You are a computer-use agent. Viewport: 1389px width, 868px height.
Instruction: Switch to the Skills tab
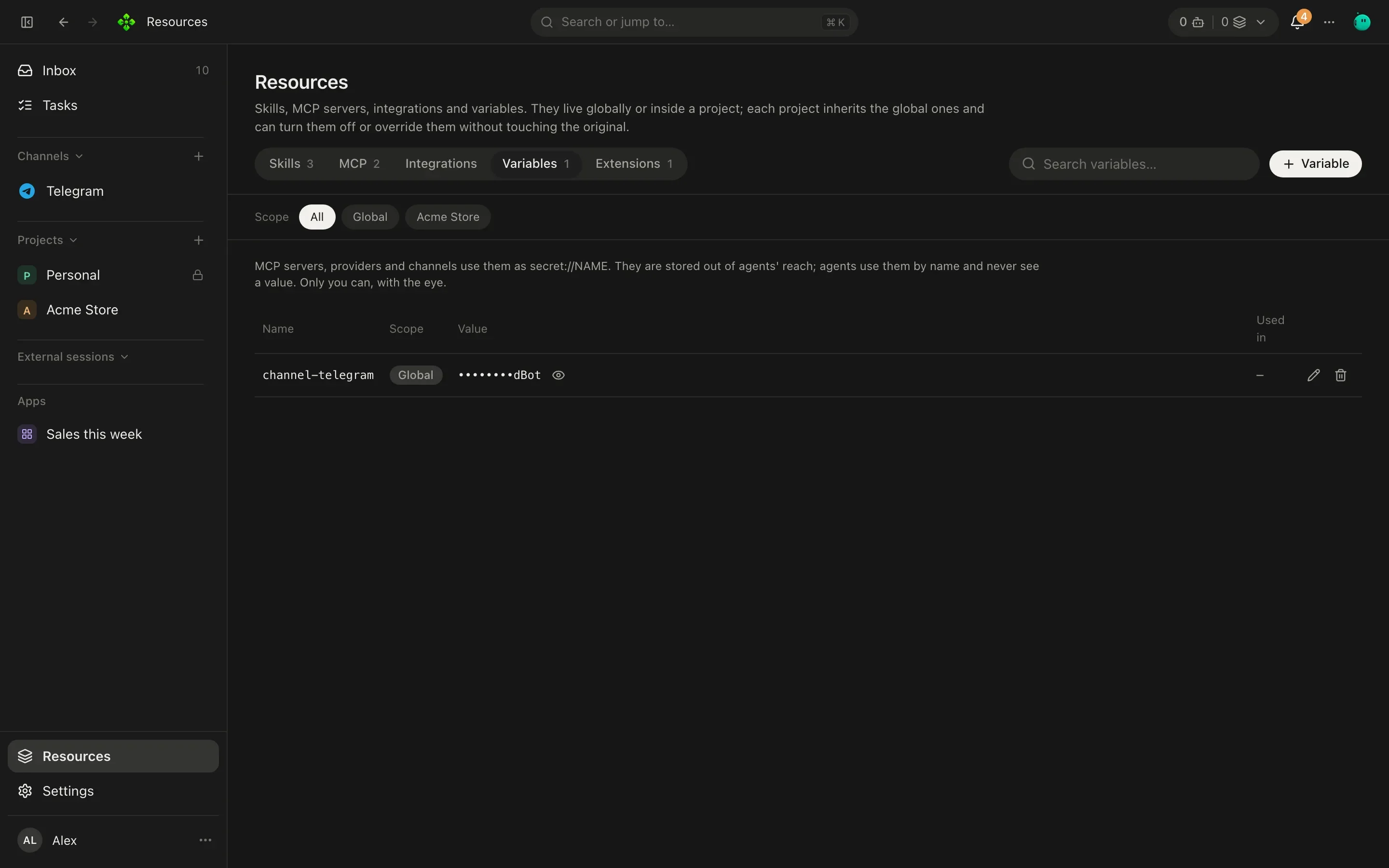(291, 163)
